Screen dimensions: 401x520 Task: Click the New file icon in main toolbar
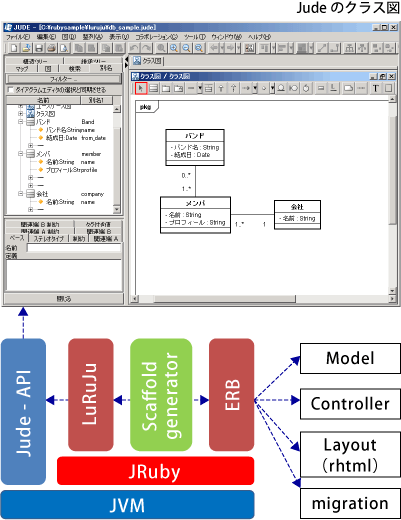(x=14, y=48)
